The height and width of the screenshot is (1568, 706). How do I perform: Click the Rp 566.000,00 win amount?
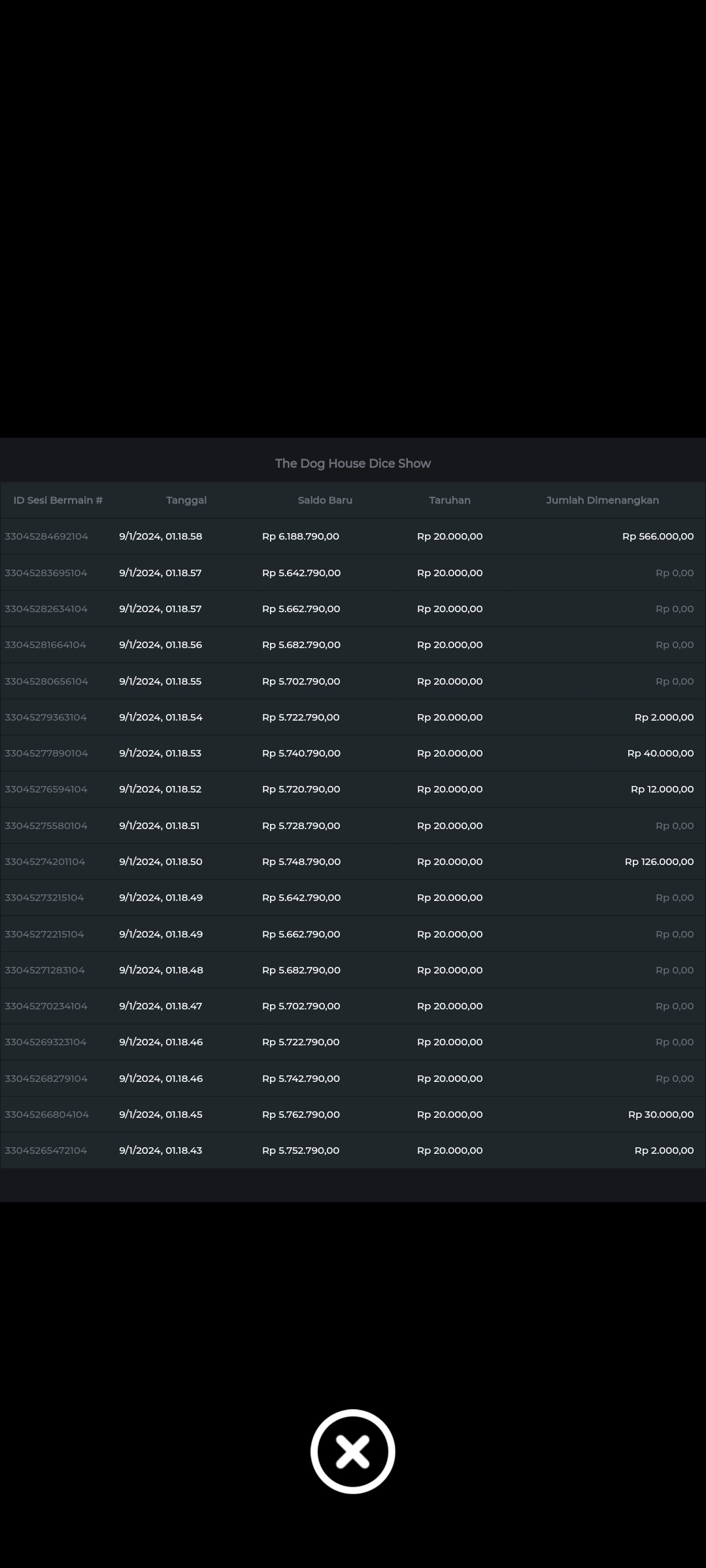point(658,536)
